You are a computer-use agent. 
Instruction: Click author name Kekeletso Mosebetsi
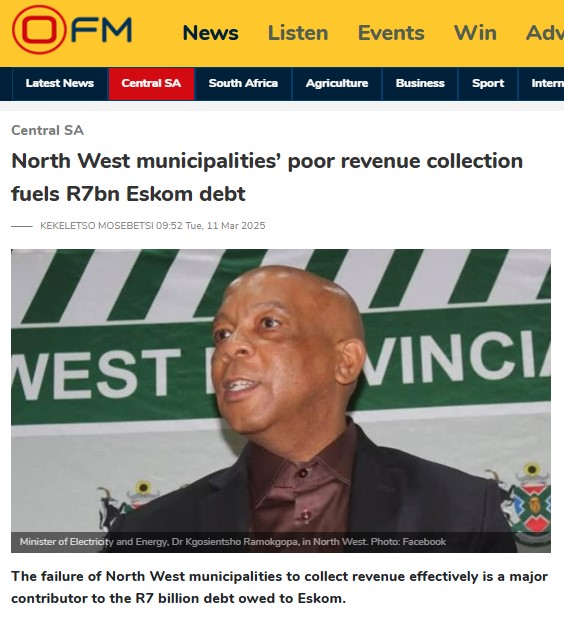[97, 226]
